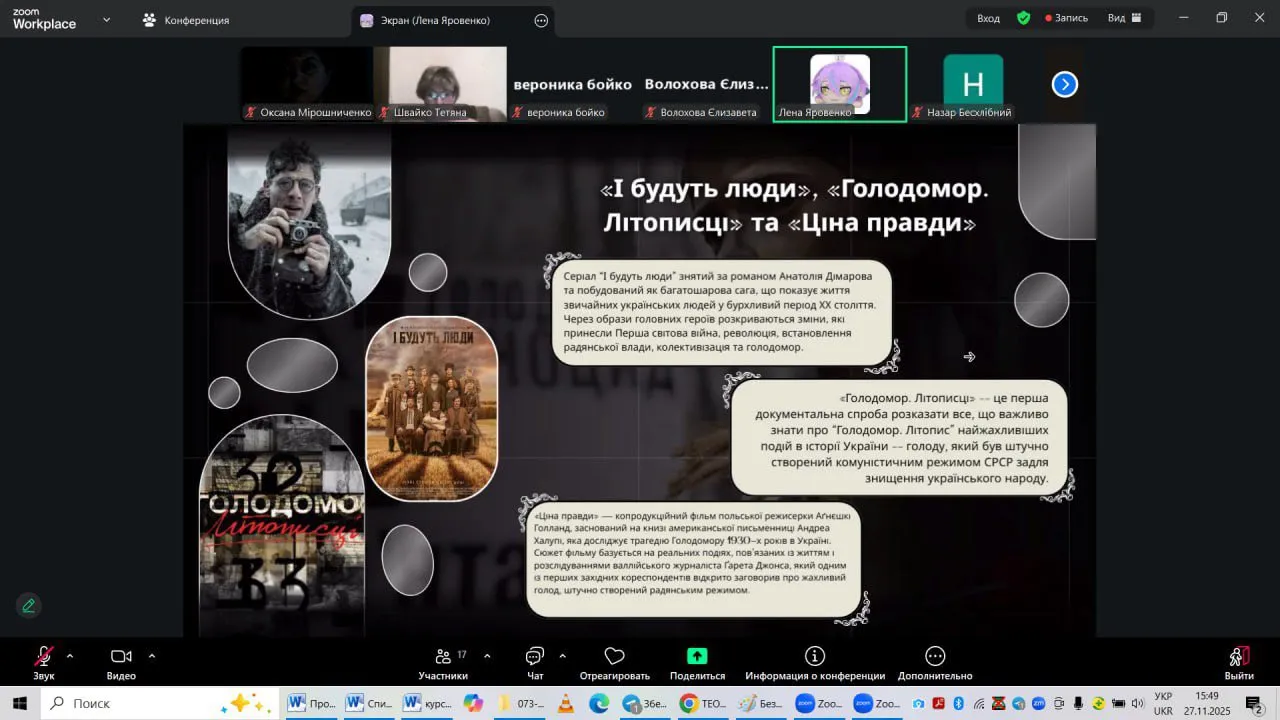Open options menu on Экран (Лена Яровенко) tab
The width and height of the screenshot is (1280, 720).
click(541, 20)
